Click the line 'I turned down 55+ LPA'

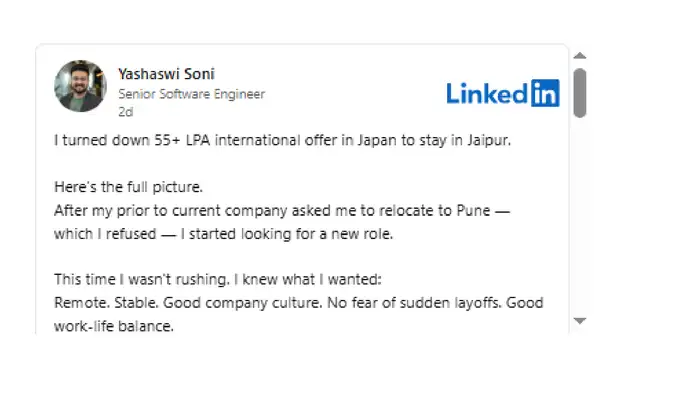tap(282, 141)
